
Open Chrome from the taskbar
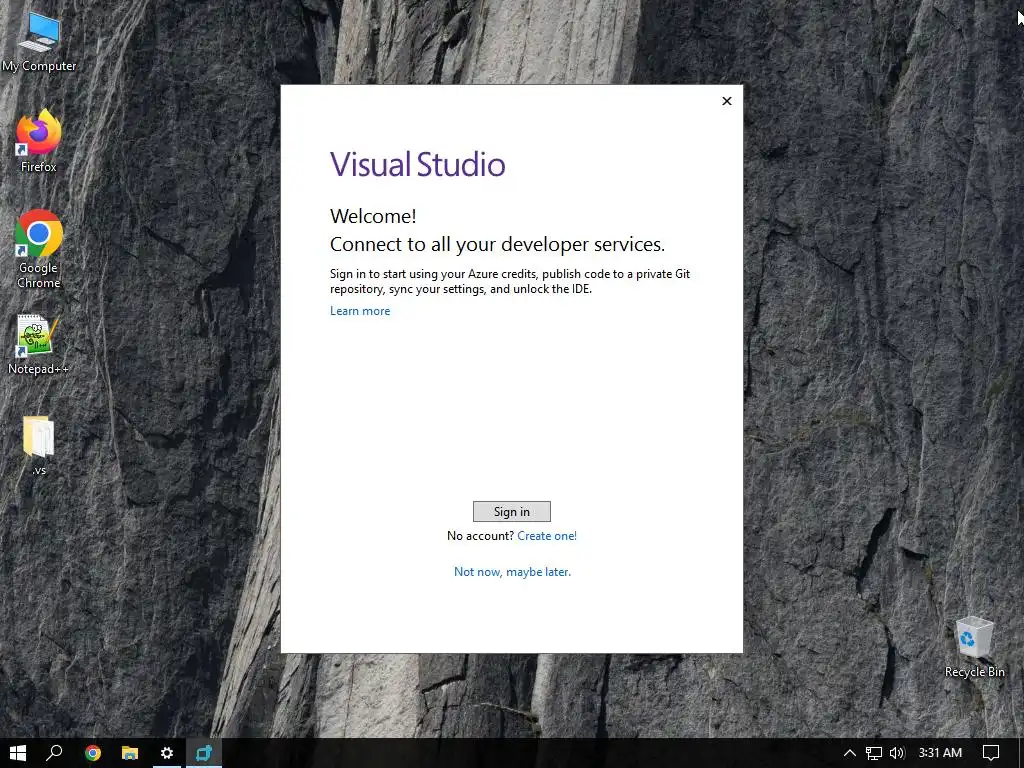[x=93, y=753]
